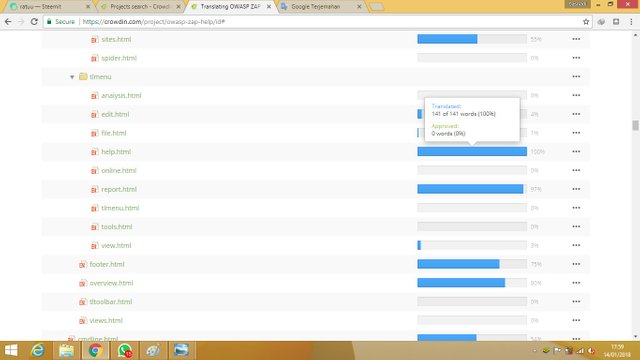Open WhatsApp from the taskbar
This screenshot has height=360, width=640.
click(x=124, y=351)
